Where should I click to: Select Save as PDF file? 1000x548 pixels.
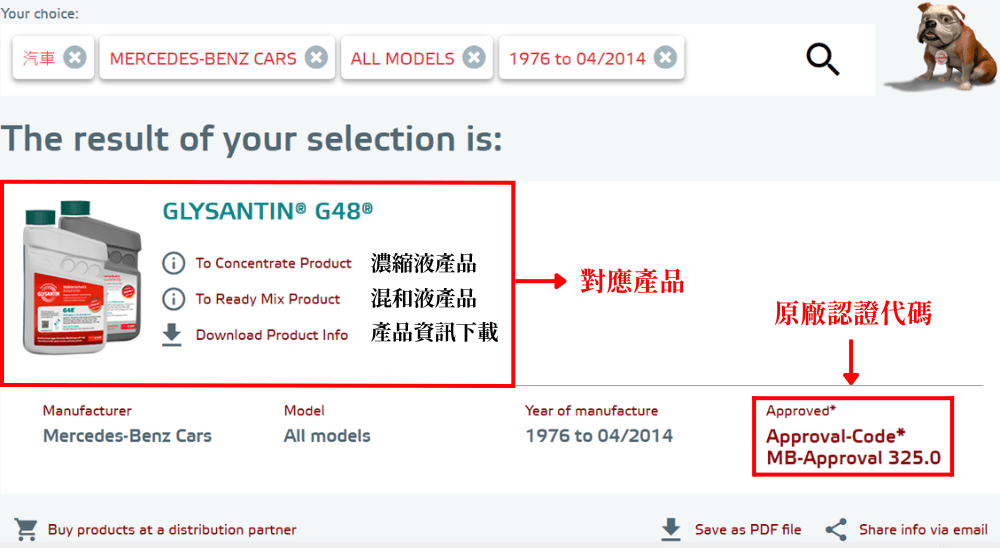pos(748,529)
